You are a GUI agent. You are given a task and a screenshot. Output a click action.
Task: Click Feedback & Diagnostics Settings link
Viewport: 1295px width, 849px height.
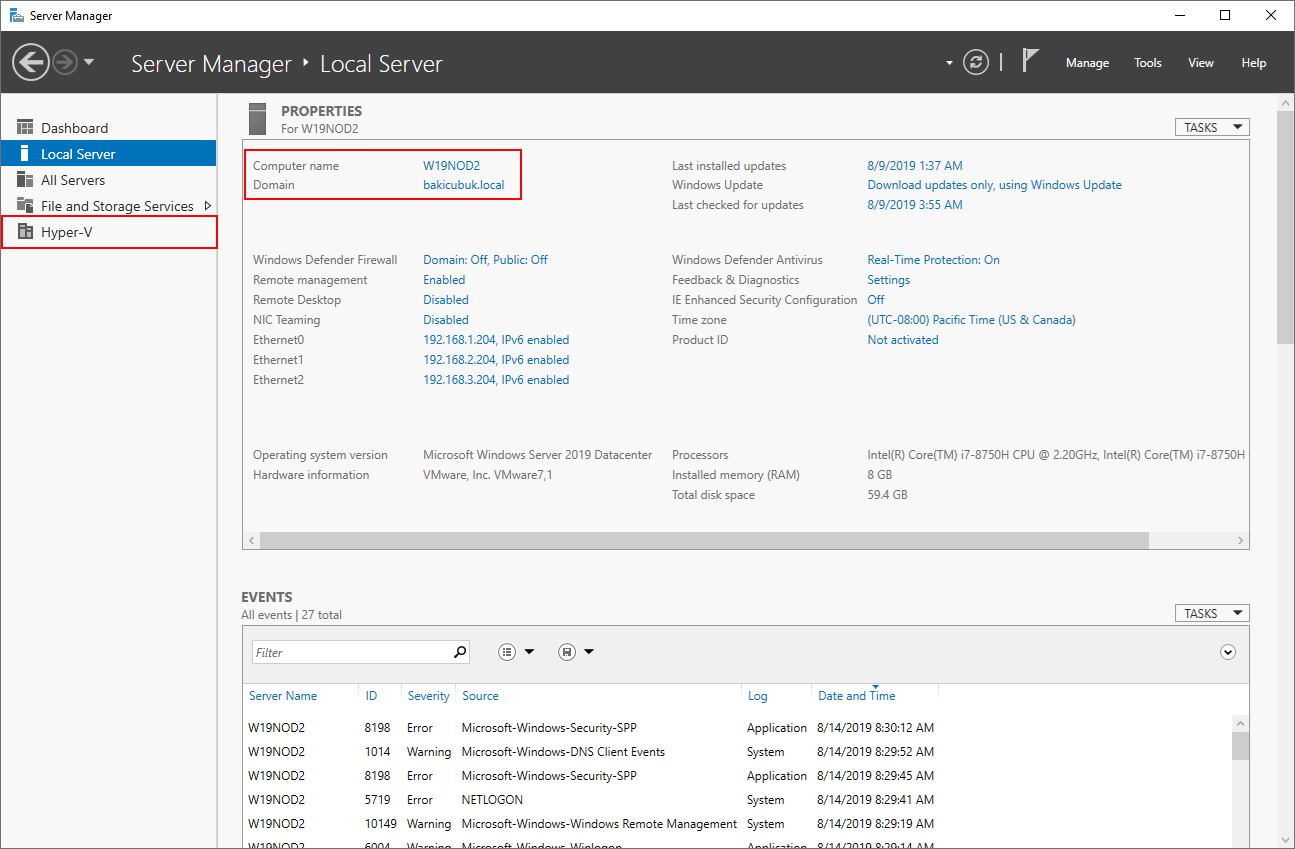pyautogui.click(x=889, y=280)
